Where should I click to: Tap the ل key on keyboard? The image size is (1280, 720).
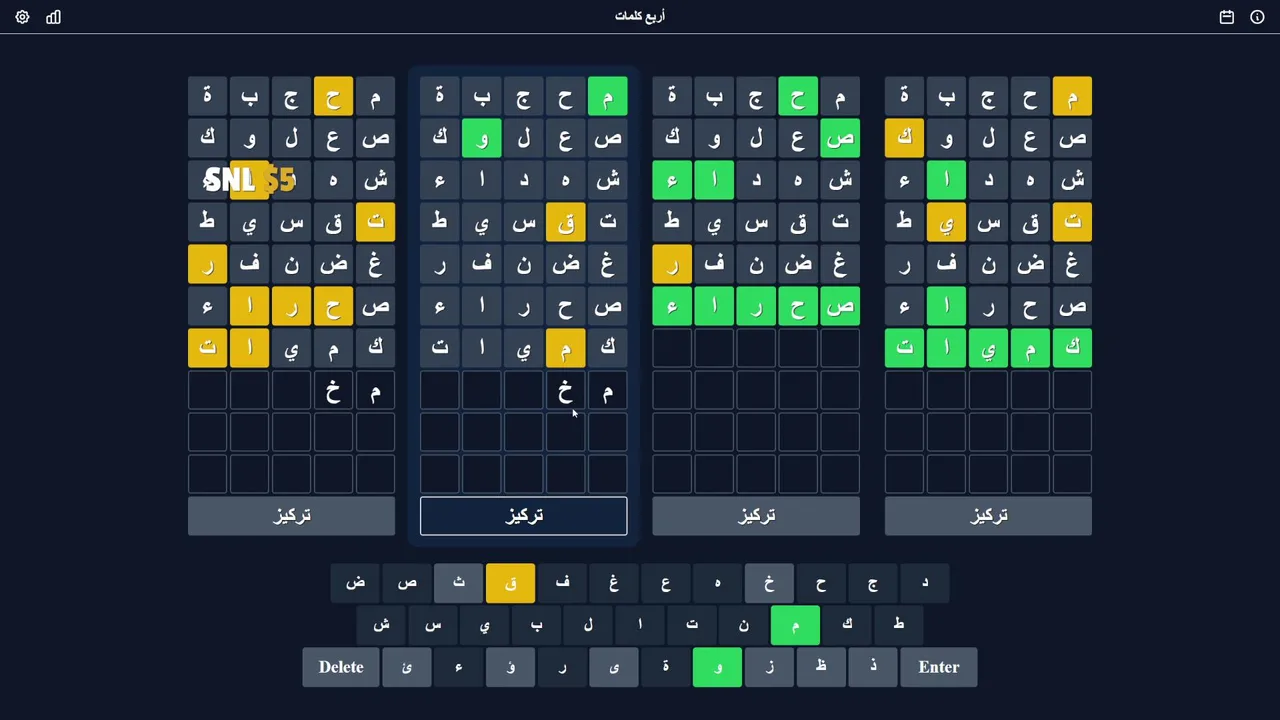(x=588, y=625)
